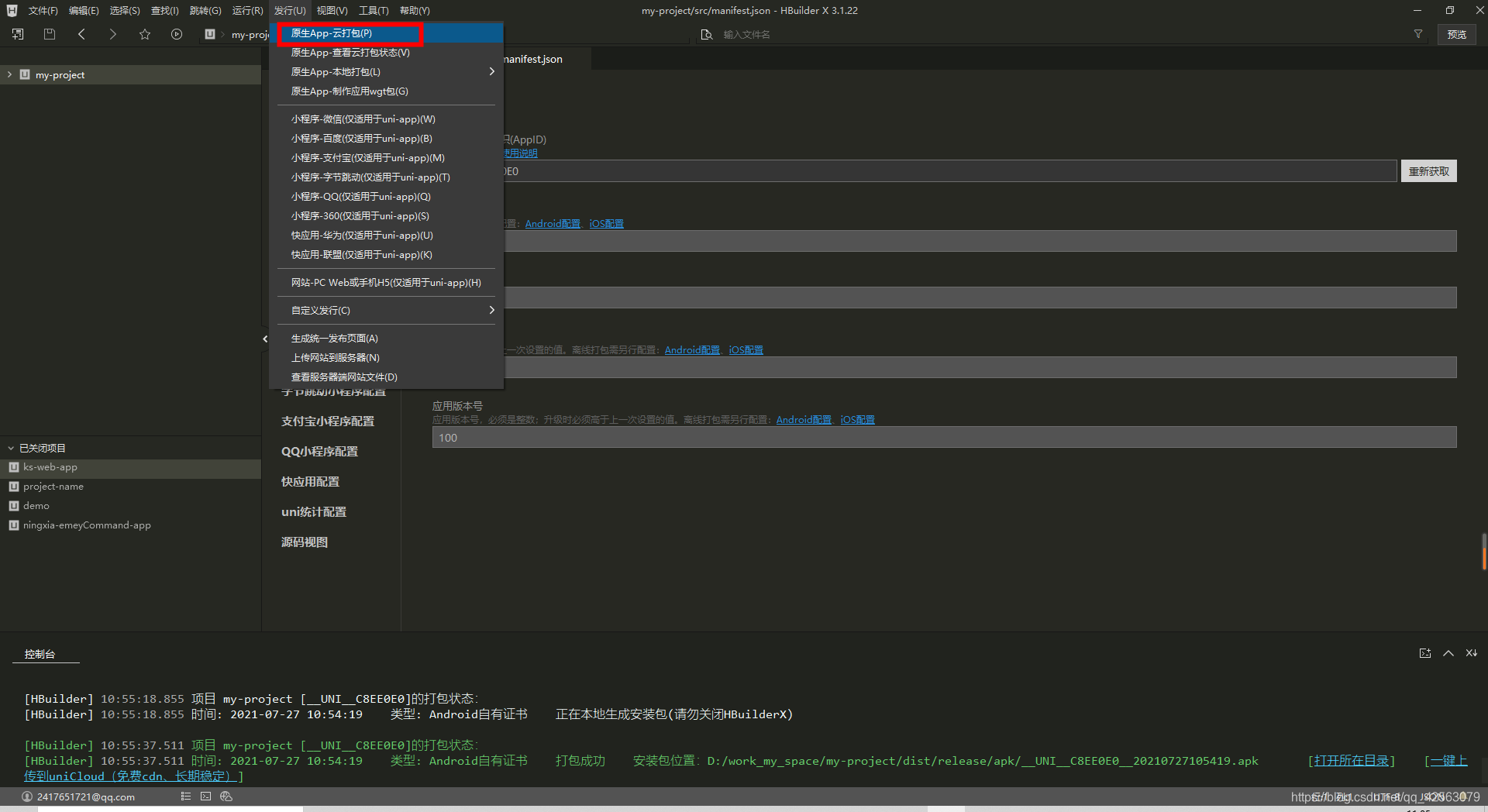1488x812 pixels.
Task: Click the 应用版本号 field containing 100
Action: (944, 438)
